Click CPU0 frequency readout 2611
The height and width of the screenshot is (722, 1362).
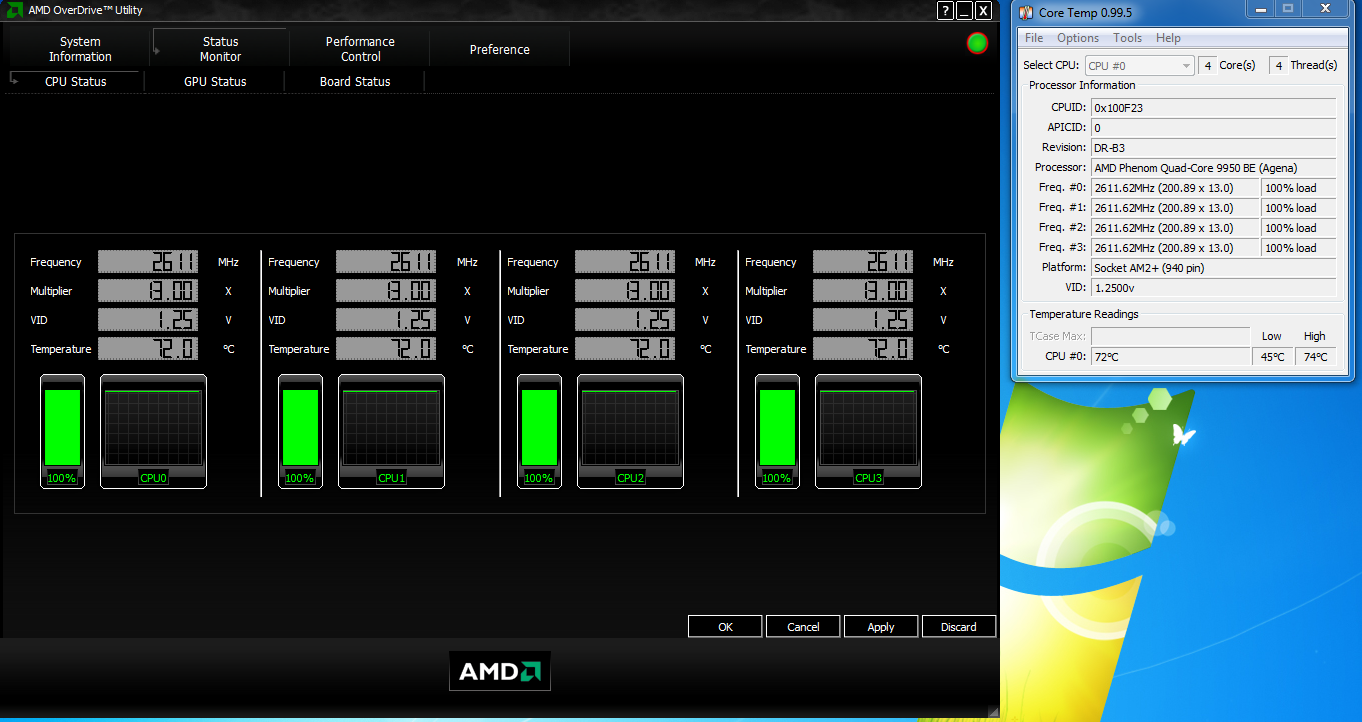pyautogui.click(x=148, y=262)
